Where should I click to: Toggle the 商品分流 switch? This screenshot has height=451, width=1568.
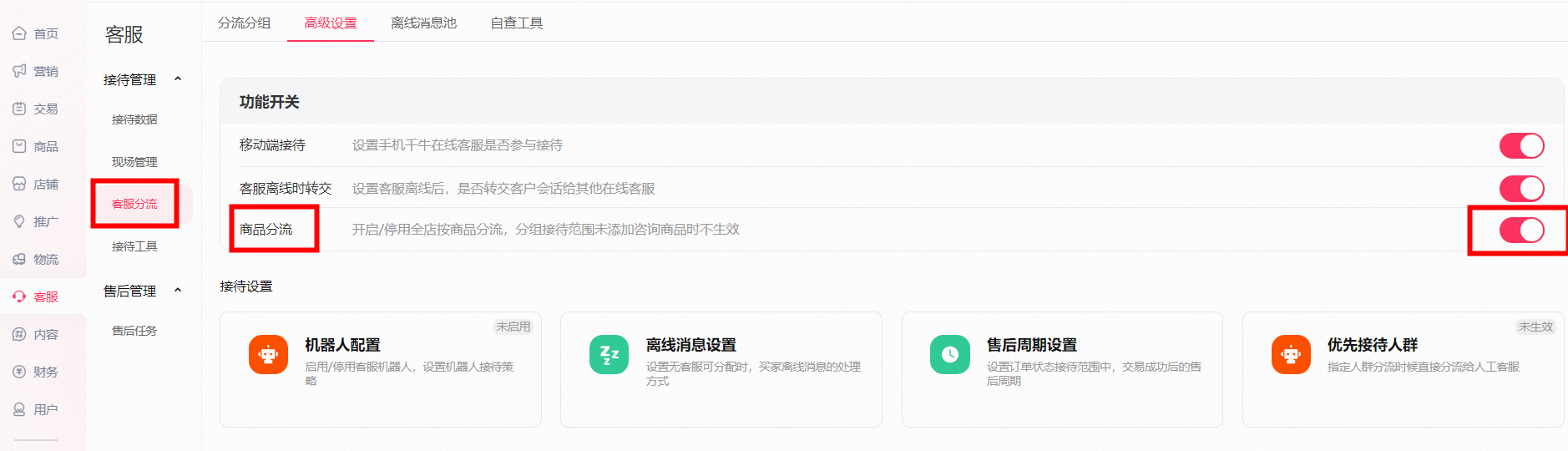(1521, 230)
